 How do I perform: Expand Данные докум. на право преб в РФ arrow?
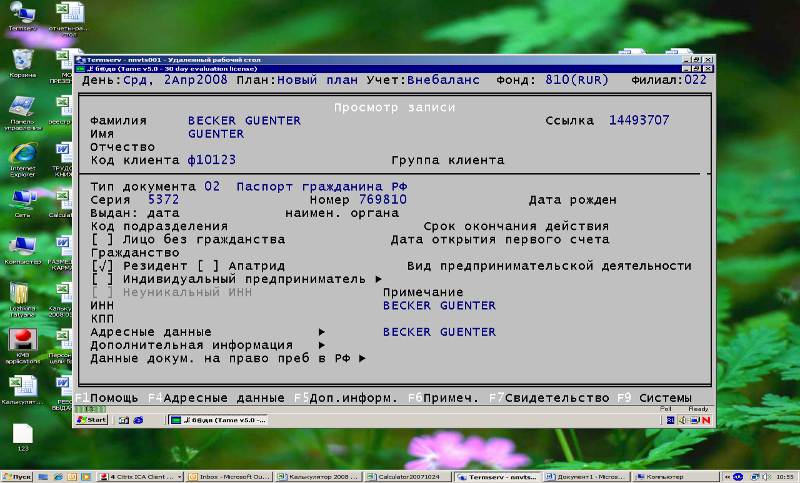pos(362,359)
